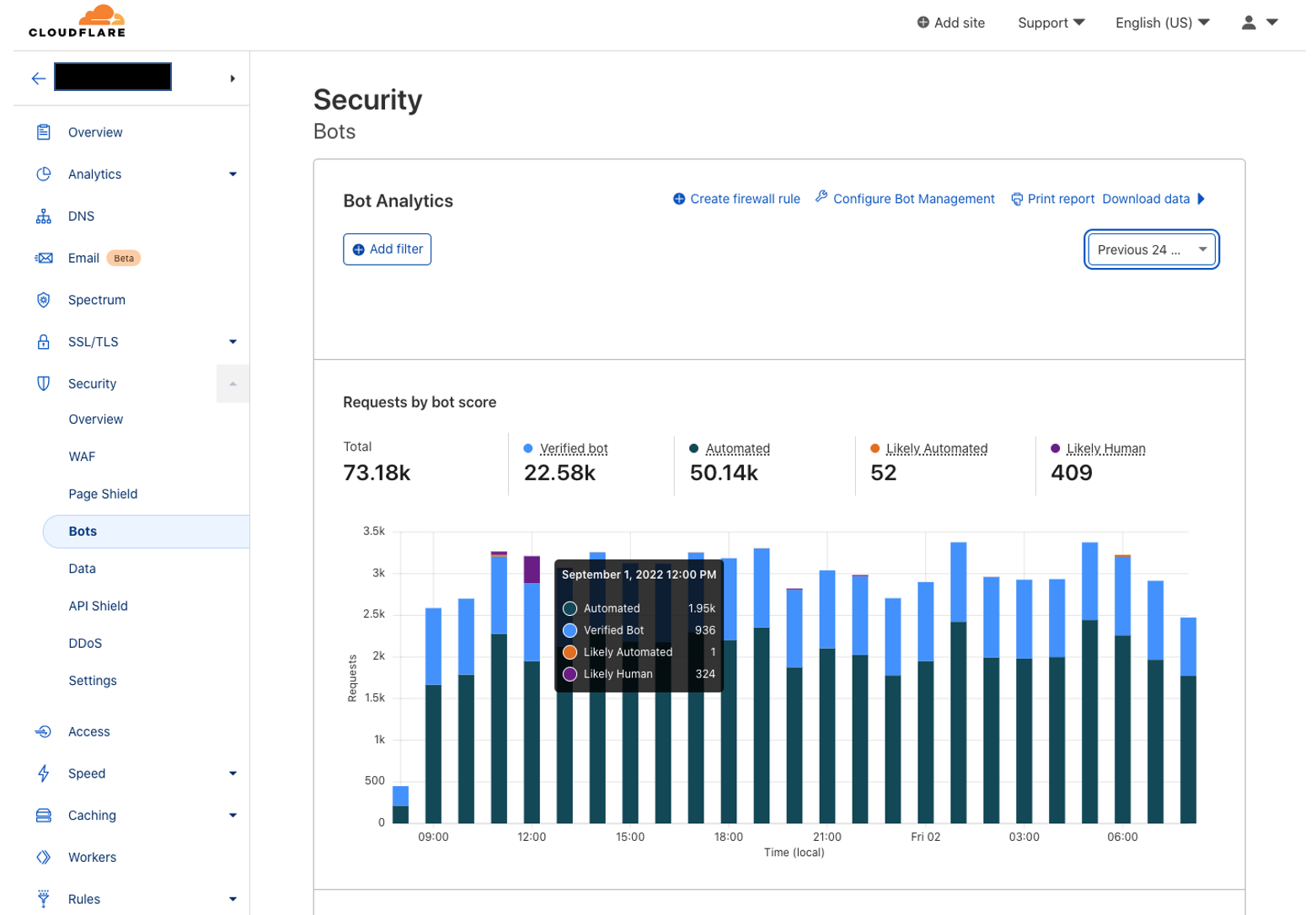Click the Add filter button

387,249
